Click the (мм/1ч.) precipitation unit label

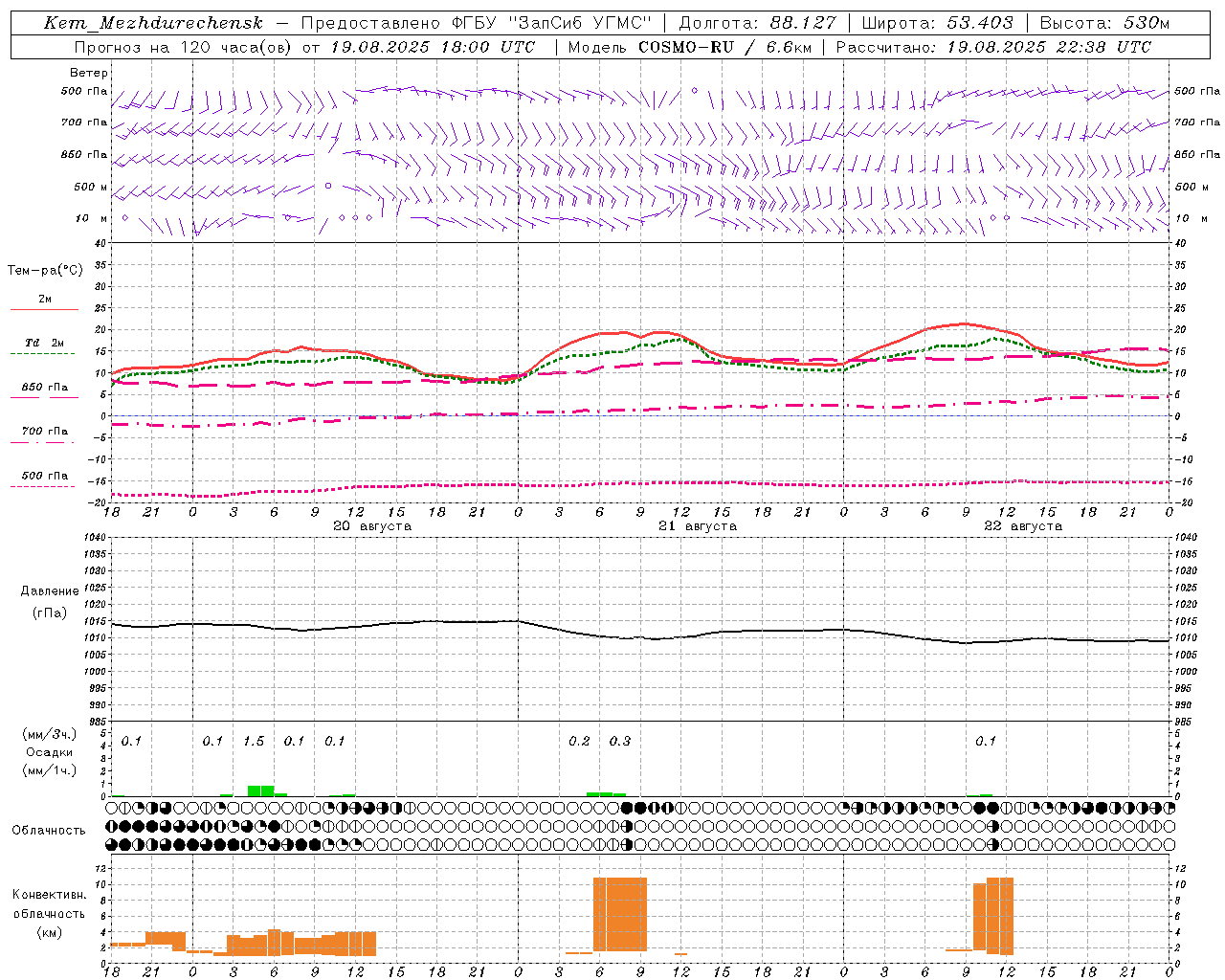coord(50,770)
